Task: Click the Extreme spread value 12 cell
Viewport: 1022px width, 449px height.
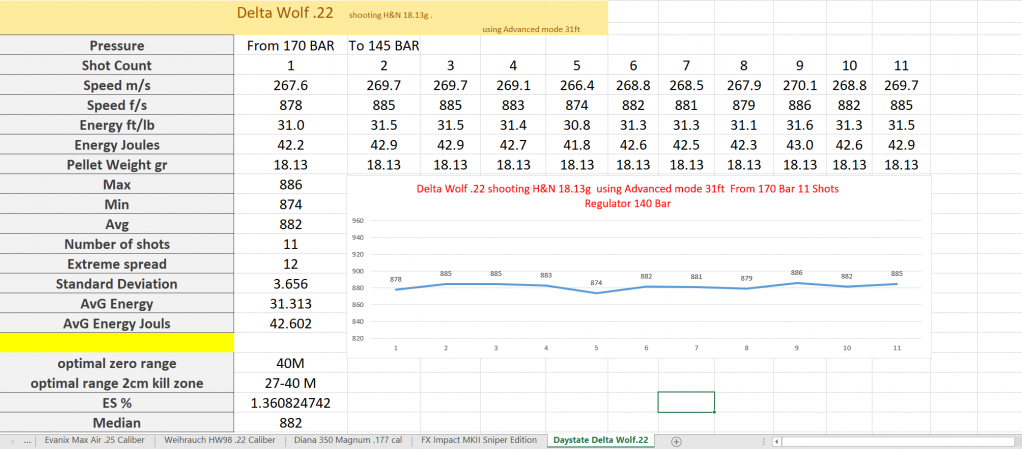Action: tap(291, 264)
